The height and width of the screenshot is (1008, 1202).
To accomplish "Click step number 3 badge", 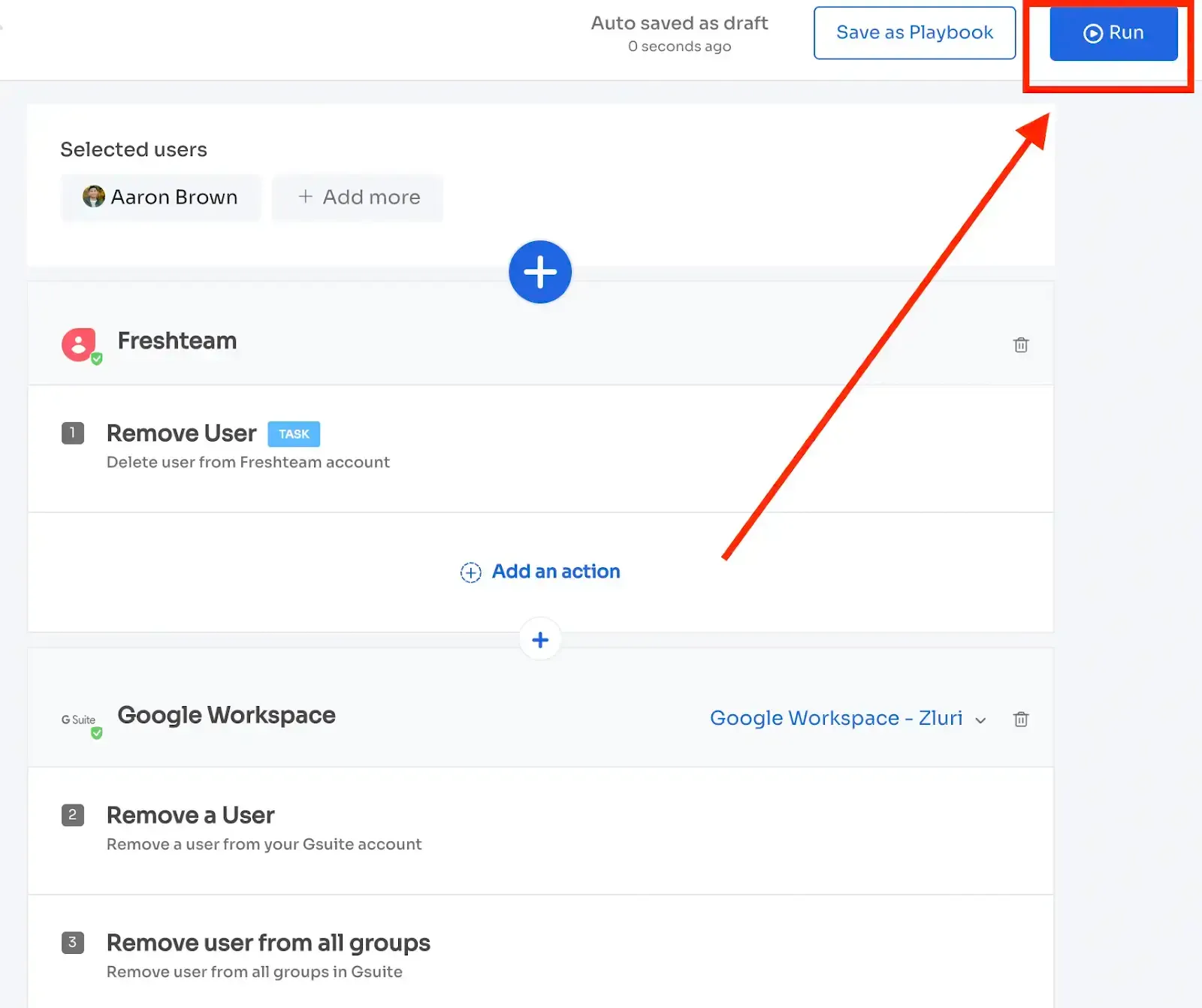I will click(73, 942).
